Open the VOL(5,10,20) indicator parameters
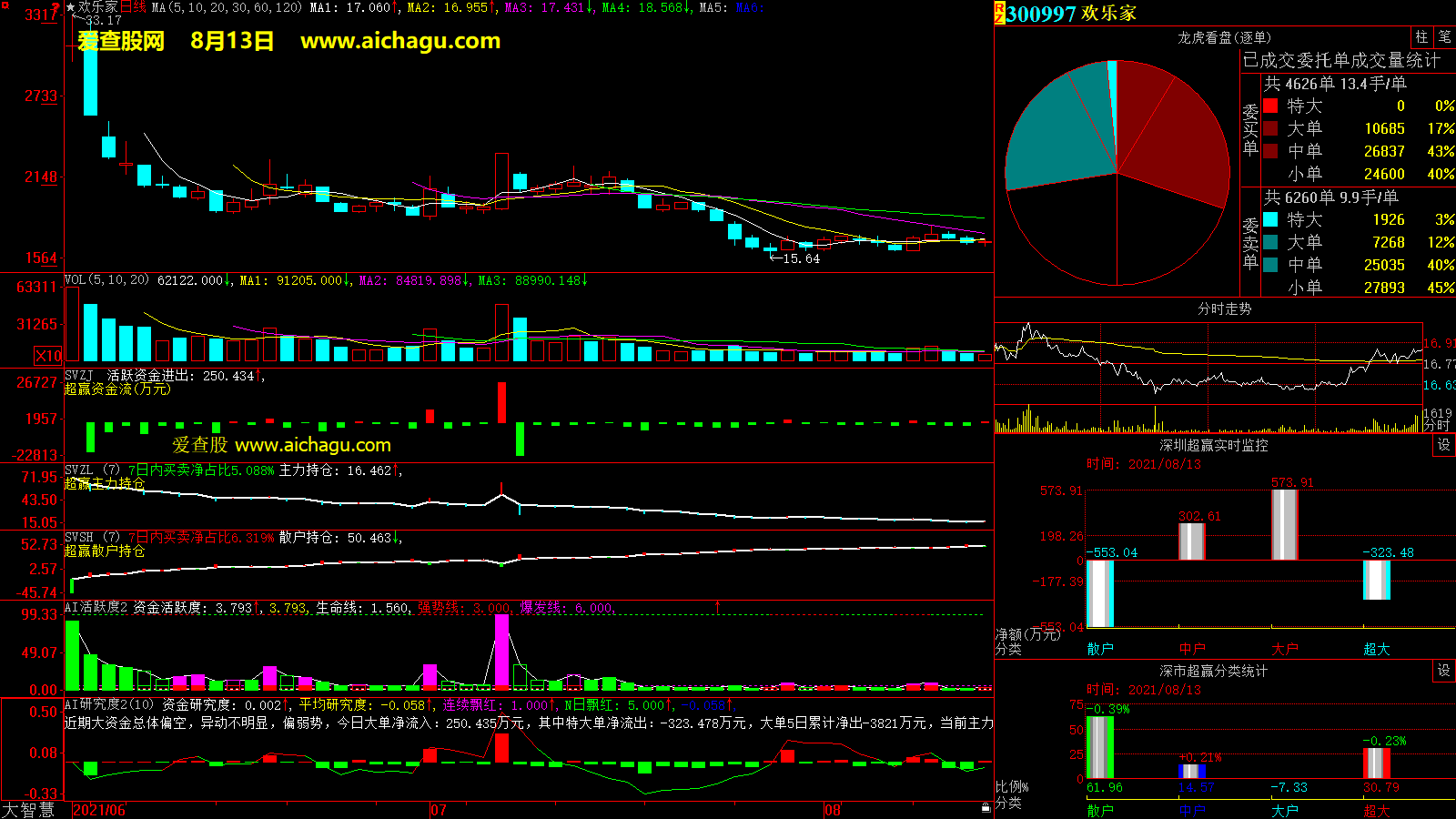The height and width of the screenshot is (819, 1456). (106, 280)
